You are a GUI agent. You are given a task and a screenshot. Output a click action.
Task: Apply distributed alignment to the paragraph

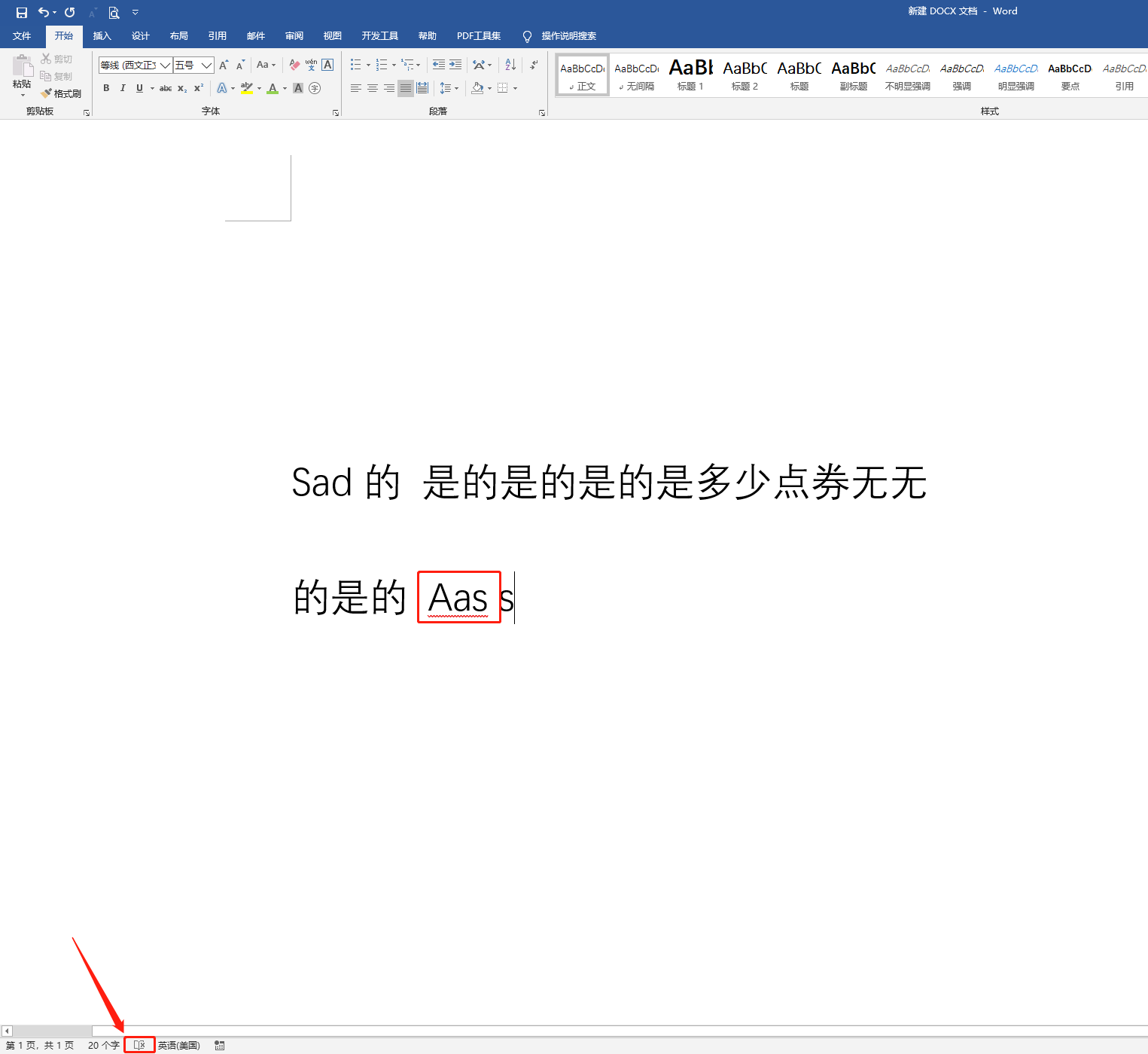click(x=422, y=88)
